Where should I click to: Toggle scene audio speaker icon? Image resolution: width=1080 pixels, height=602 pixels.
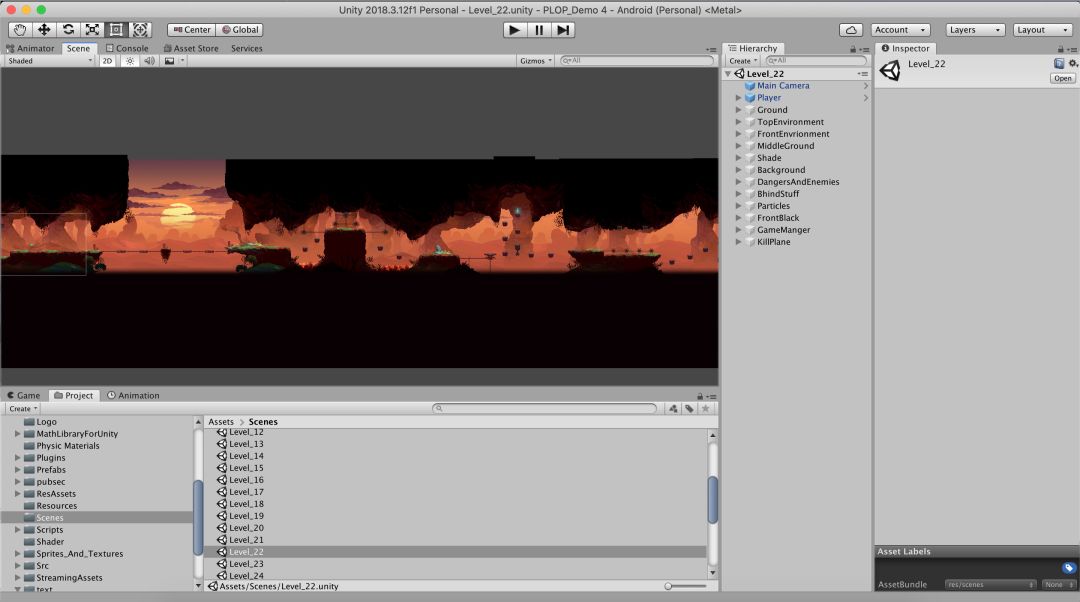click(149, 61)
